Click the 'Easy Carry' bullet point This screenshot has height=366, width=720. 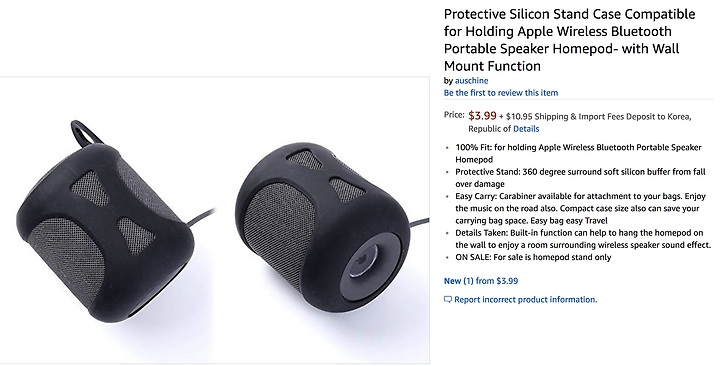577,208
